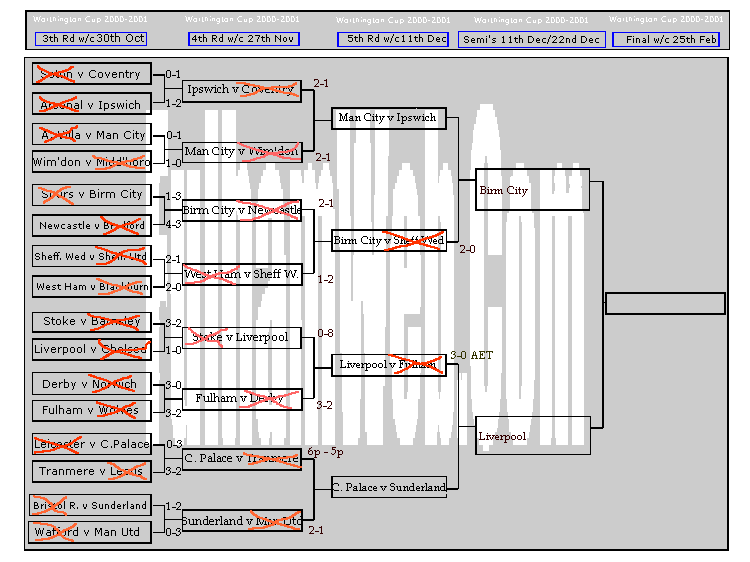750x562 pixels.
Task: Click the '4th Rd w/c 27th Nov' header box
Action: 244,39
